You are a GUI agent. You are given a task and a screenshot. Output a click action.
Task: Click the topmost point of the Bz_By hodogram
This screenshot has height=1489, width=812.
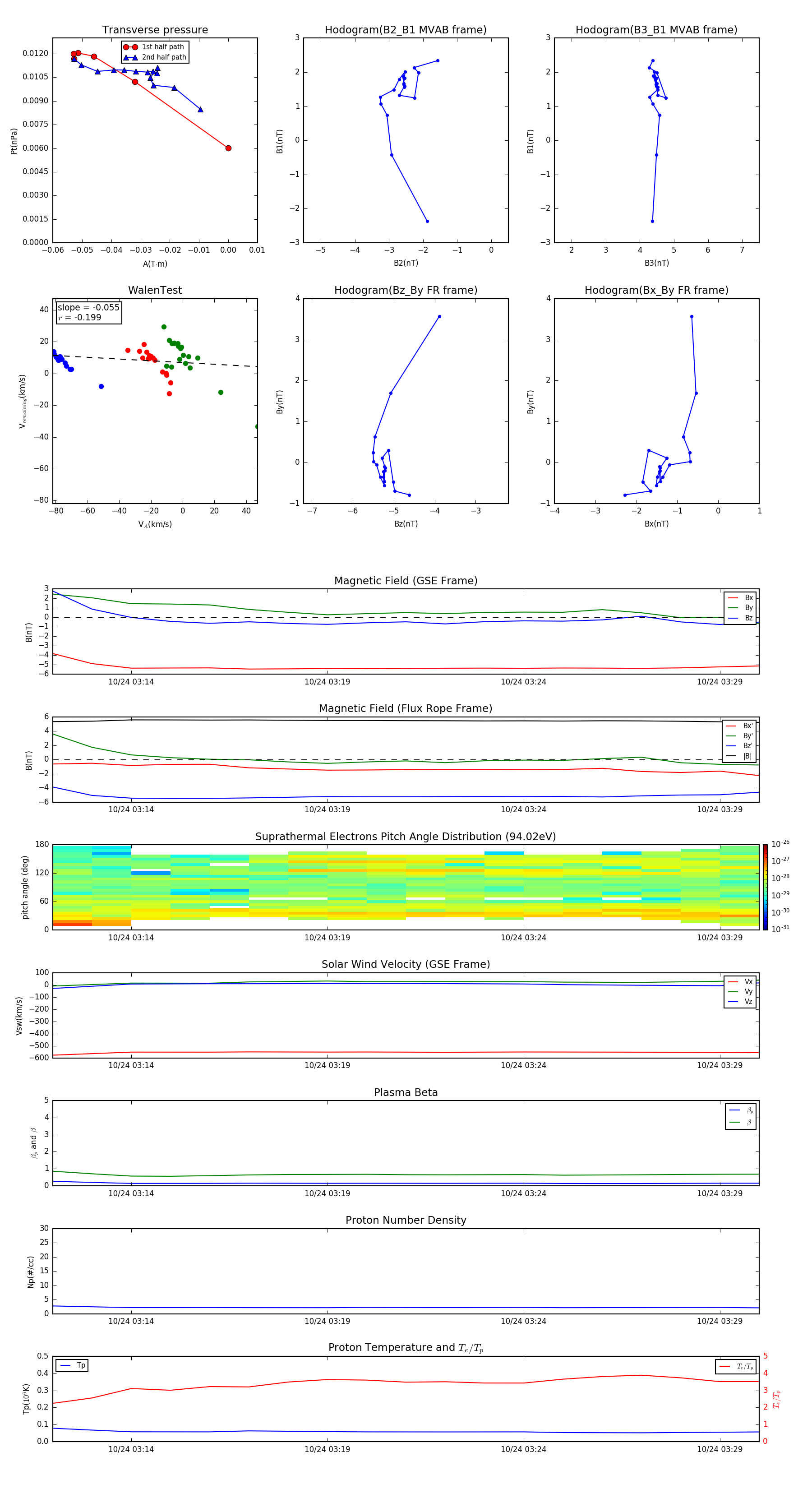439,317
